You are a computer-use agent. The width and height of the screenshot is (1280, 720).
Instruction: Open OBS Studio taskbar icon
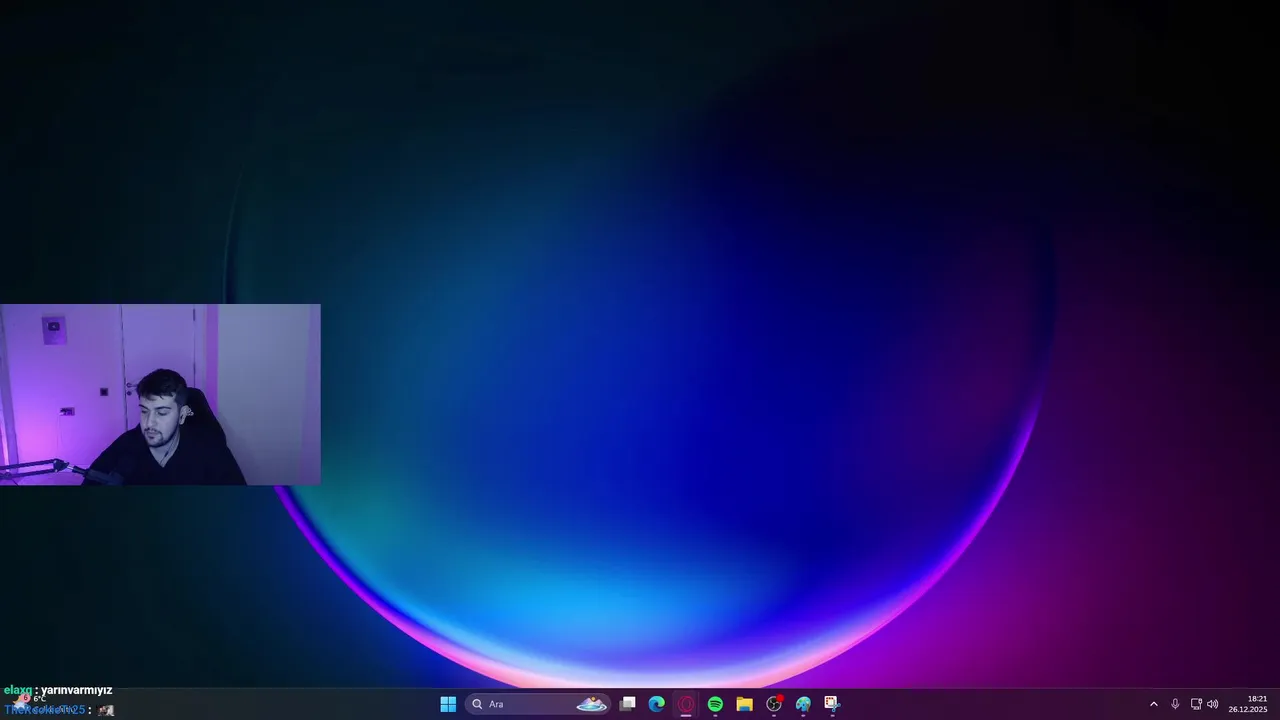pos(774,704)
